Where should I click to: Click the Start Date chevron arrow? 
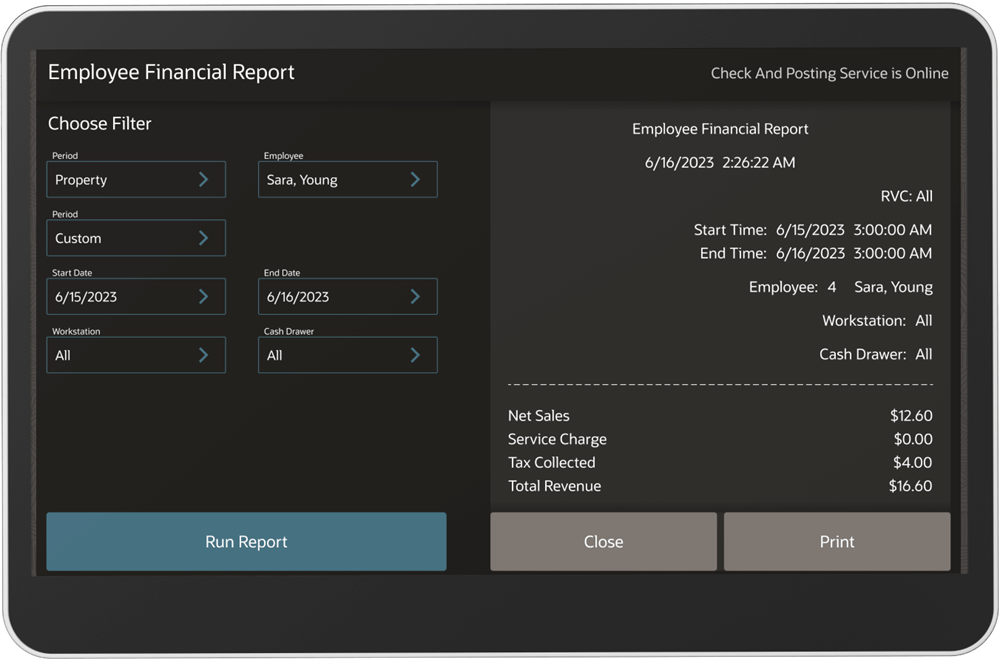coord(203,297)
